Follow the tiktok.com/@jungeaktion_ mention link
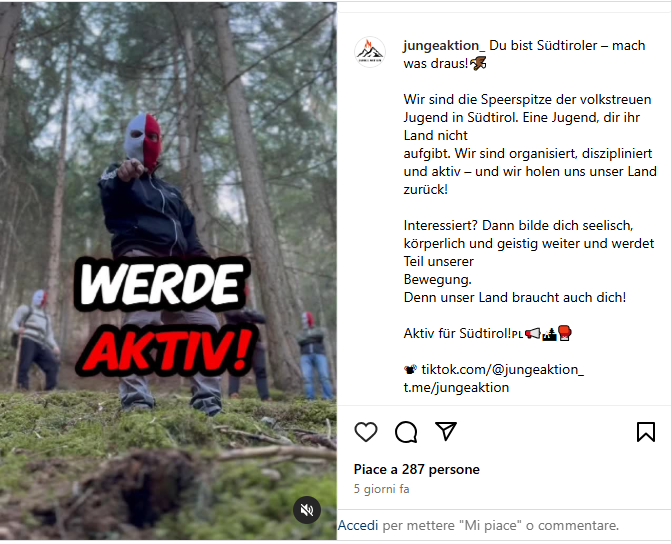 [x=502, y=369]
